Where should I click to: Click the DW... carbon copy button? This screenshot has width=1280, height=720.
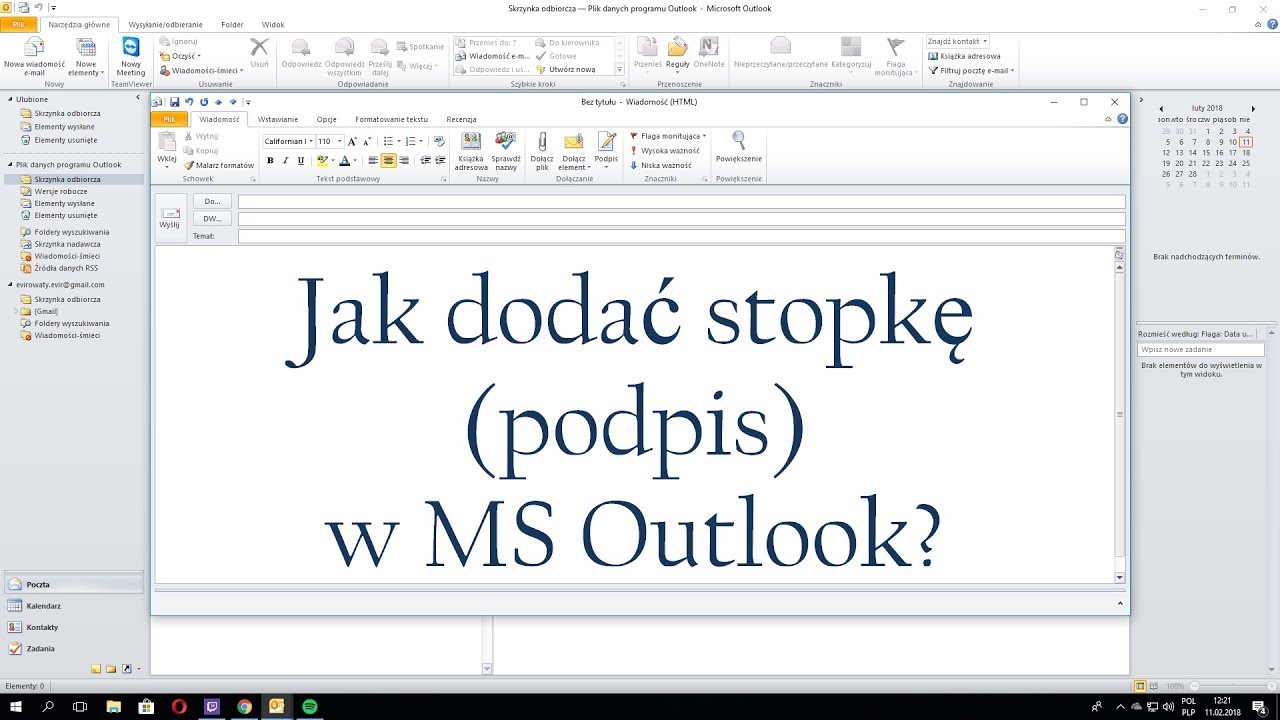click(212, 218)
